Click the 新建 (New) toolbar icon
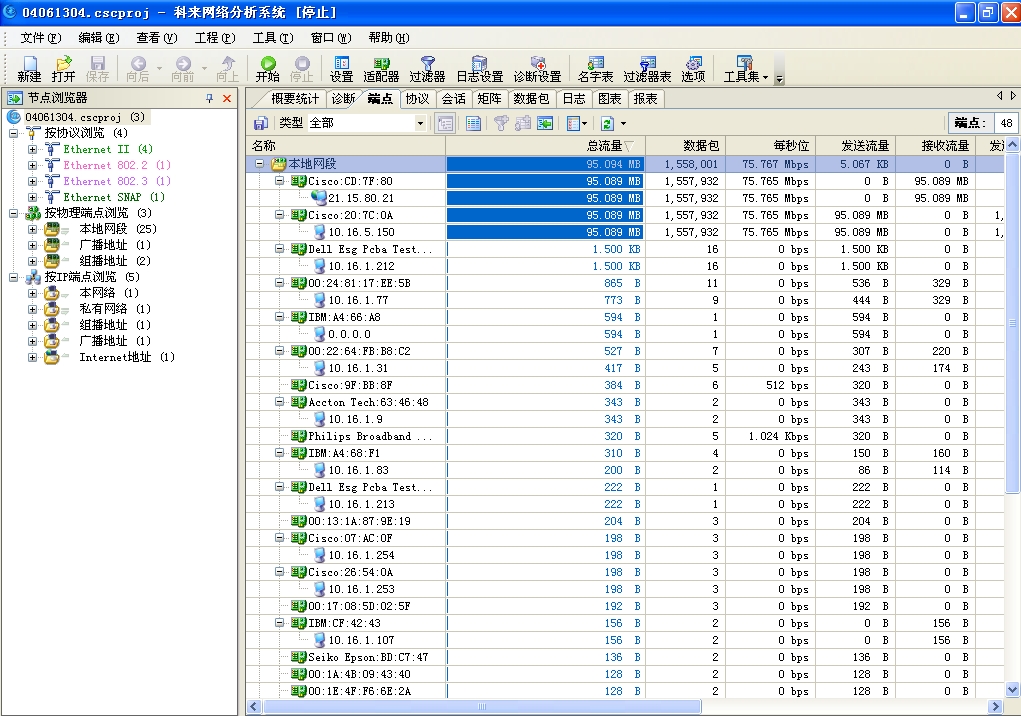This screenshot has height=716, width=1021. 29,68
